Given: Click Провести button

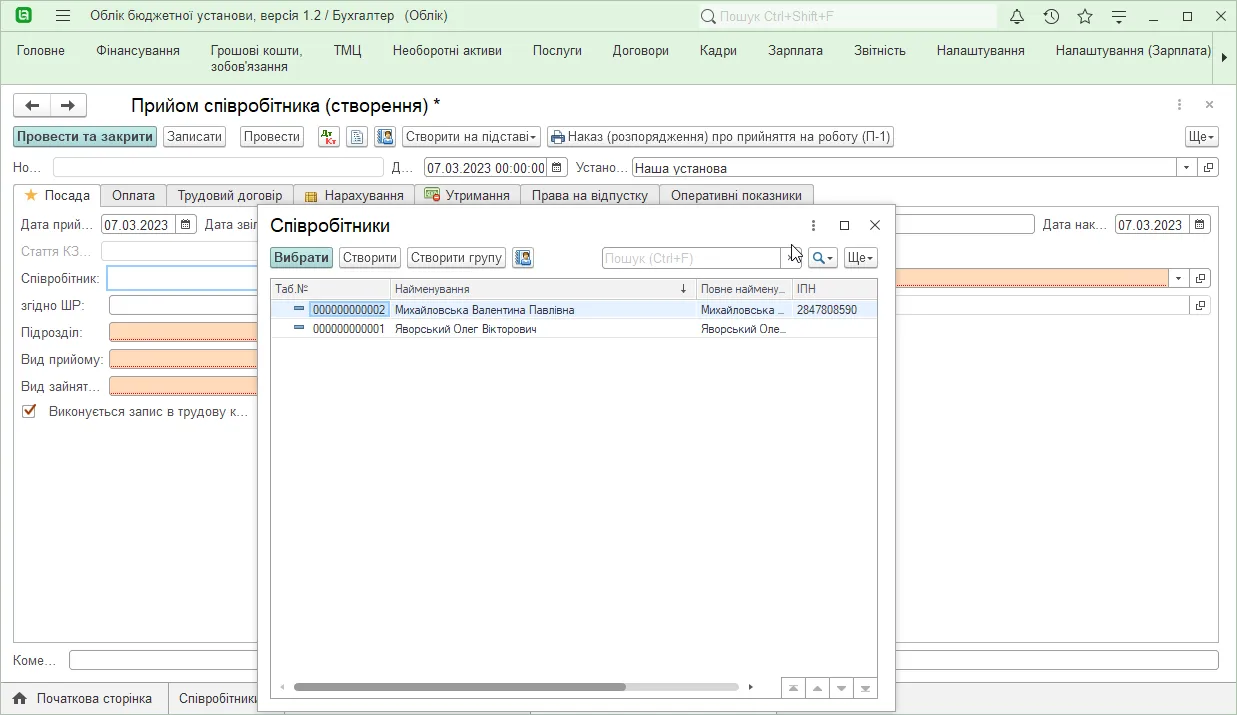Looking at the screenshot, I should click(x=272, y=137).
